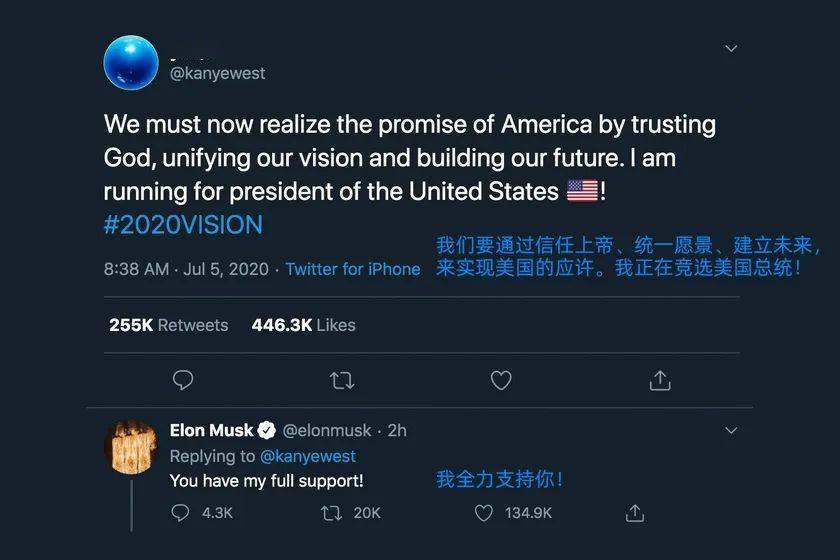Share Elon Musk's reply tweet
Viewport: 840px width, 560px height.
[x=634, y=513]
